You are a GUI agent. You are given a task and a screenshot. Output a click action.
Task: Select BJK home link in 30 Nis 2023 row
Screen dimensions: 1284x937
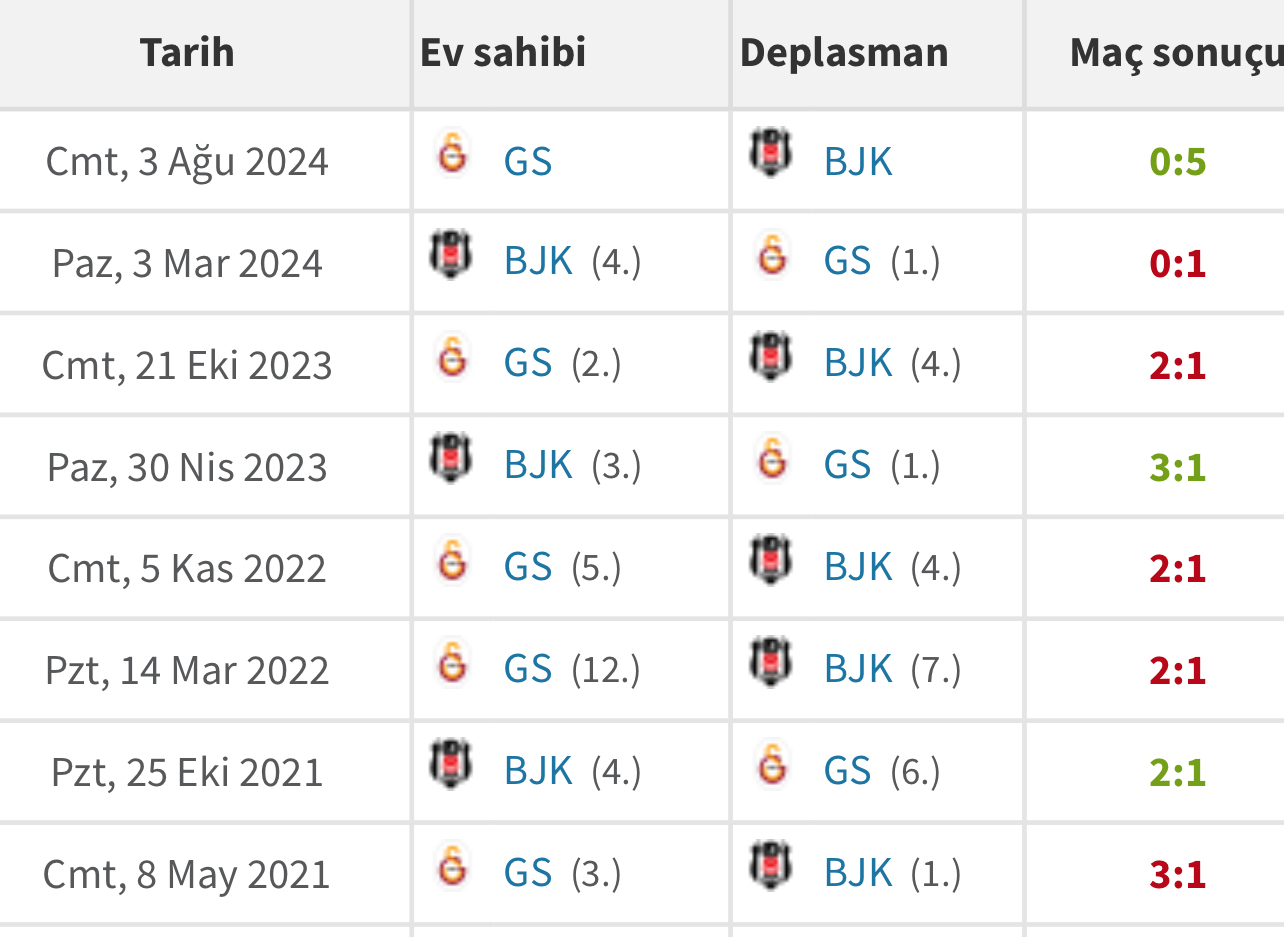(x=538, y=466)
